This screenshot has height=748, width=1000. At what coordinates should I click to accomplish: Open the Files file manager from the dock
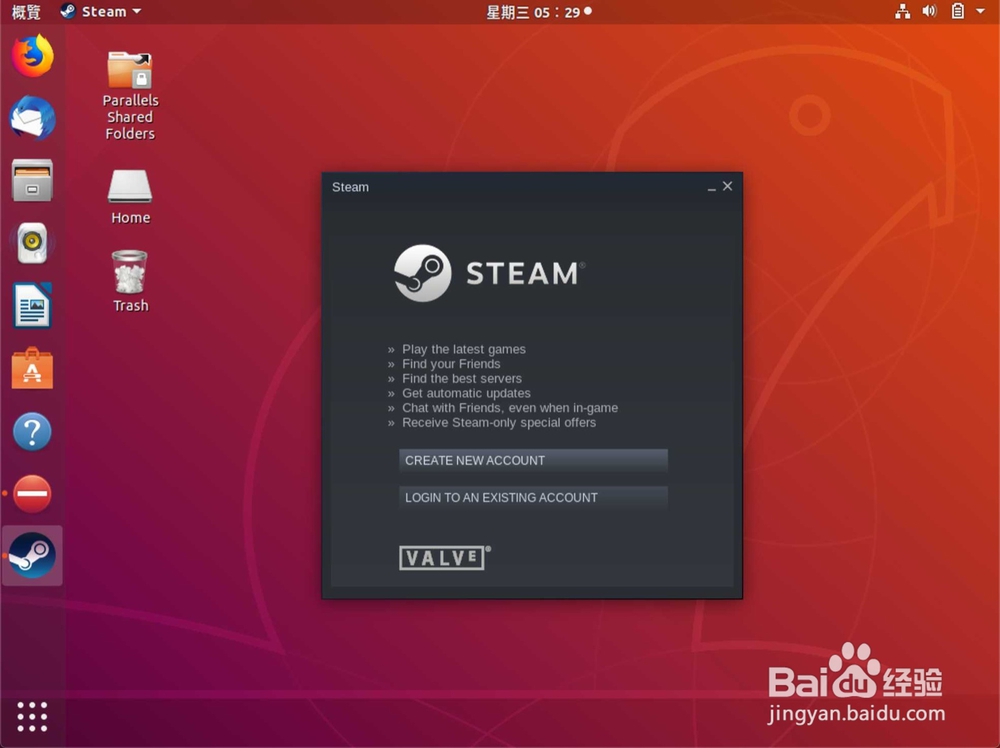point(32,180)
